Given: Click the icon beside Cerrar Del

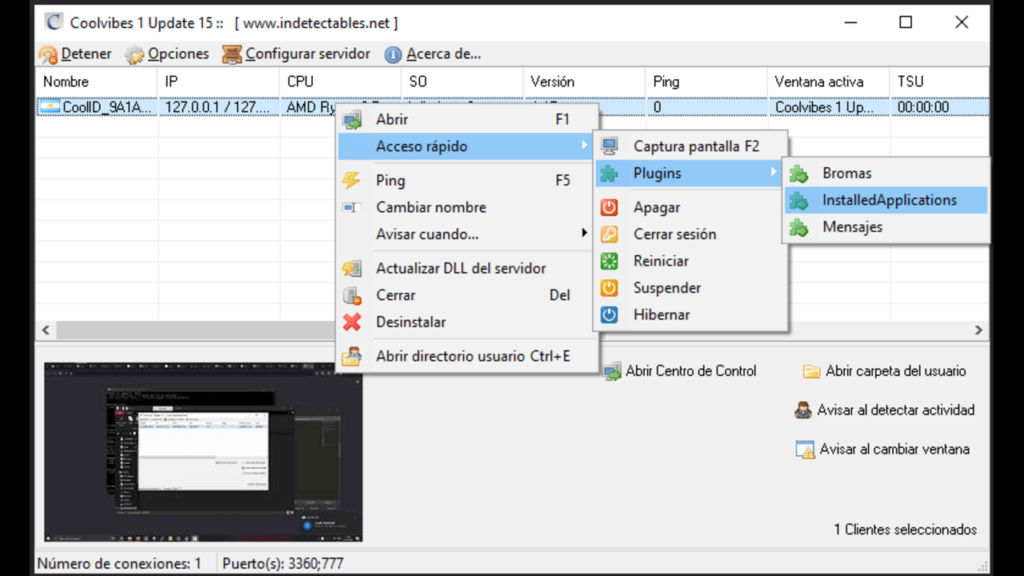Looking at the screenshot, I should click(x=351, y=295).
